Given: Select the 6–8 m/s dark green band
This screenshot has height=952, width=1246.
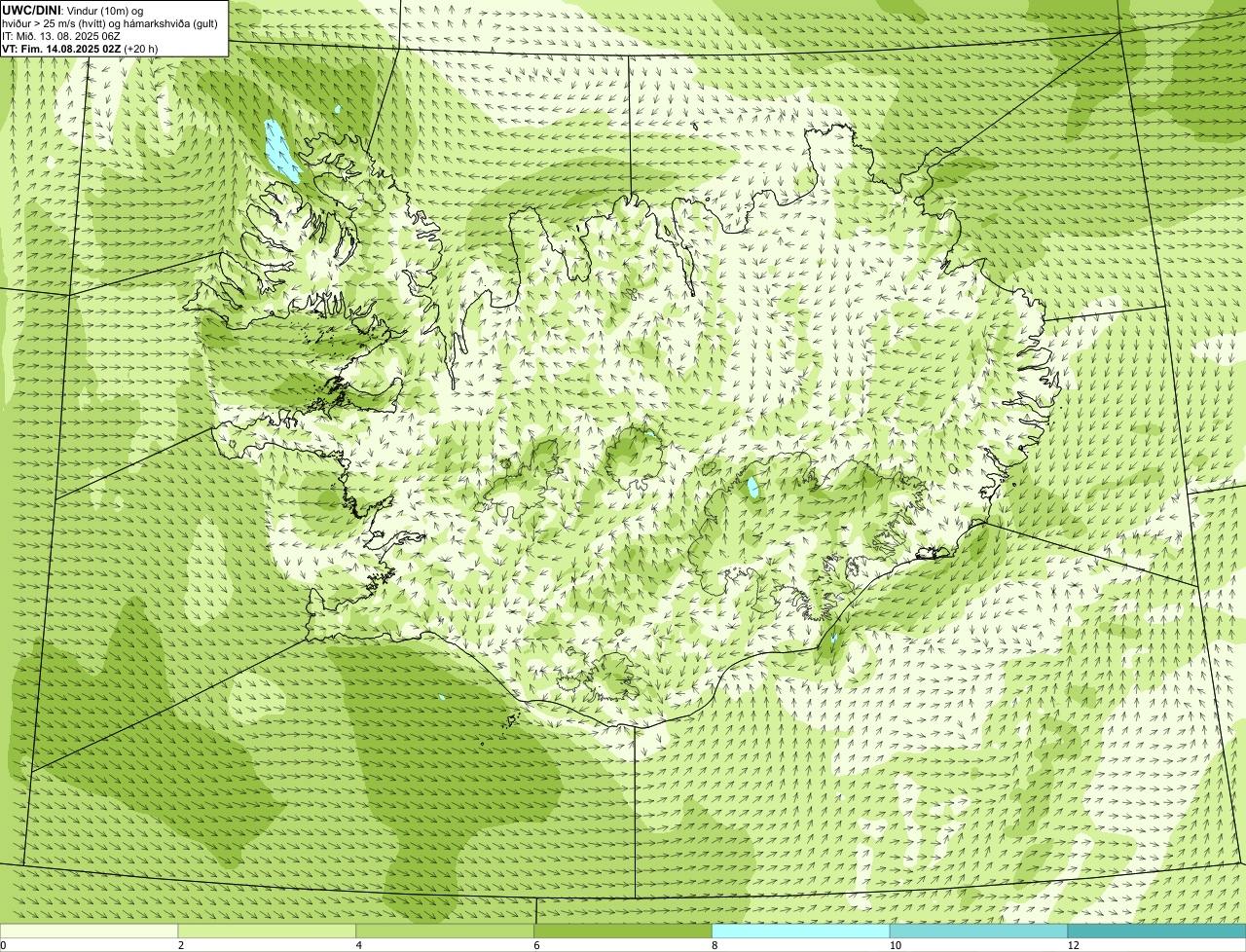Looking at the screenshot, I should (x=623, y=931).
